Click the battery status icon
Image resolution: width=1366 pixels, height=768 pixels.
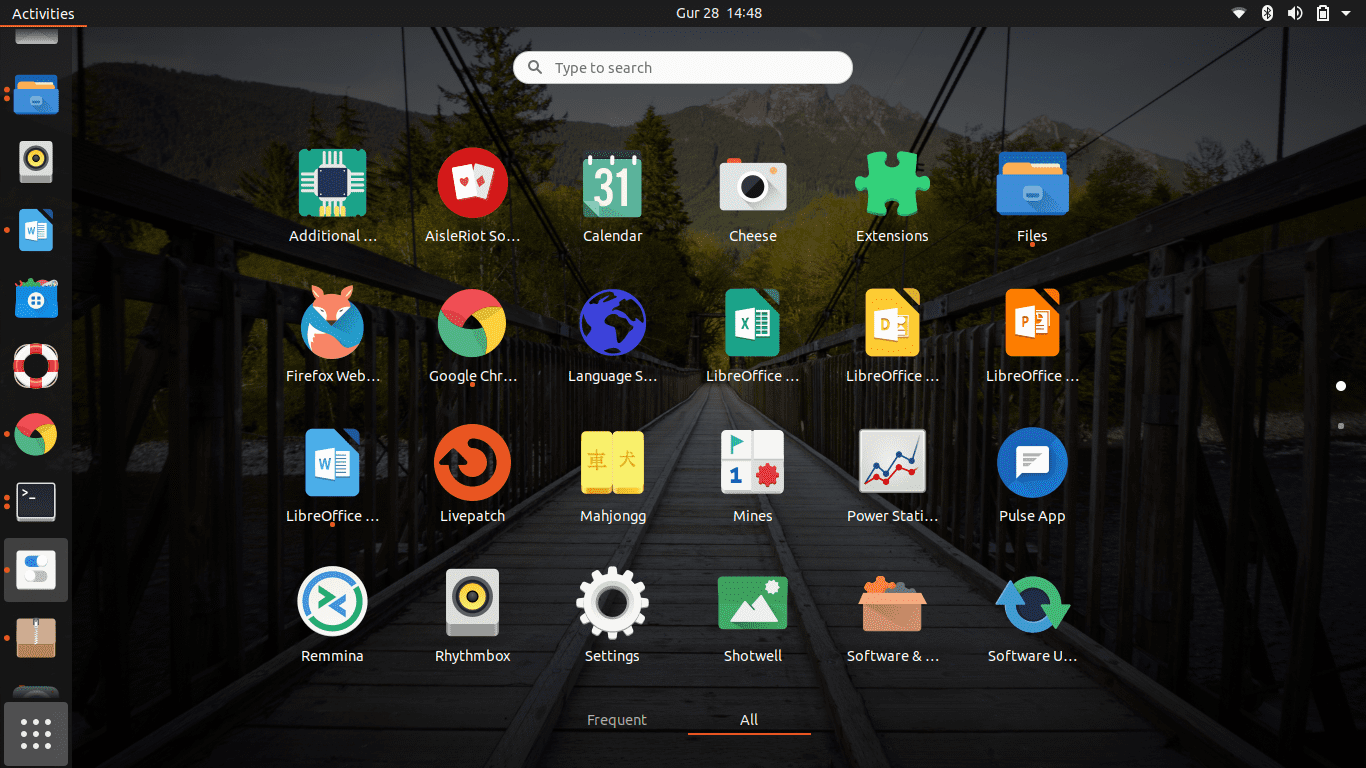click(x=1323, y=13)
